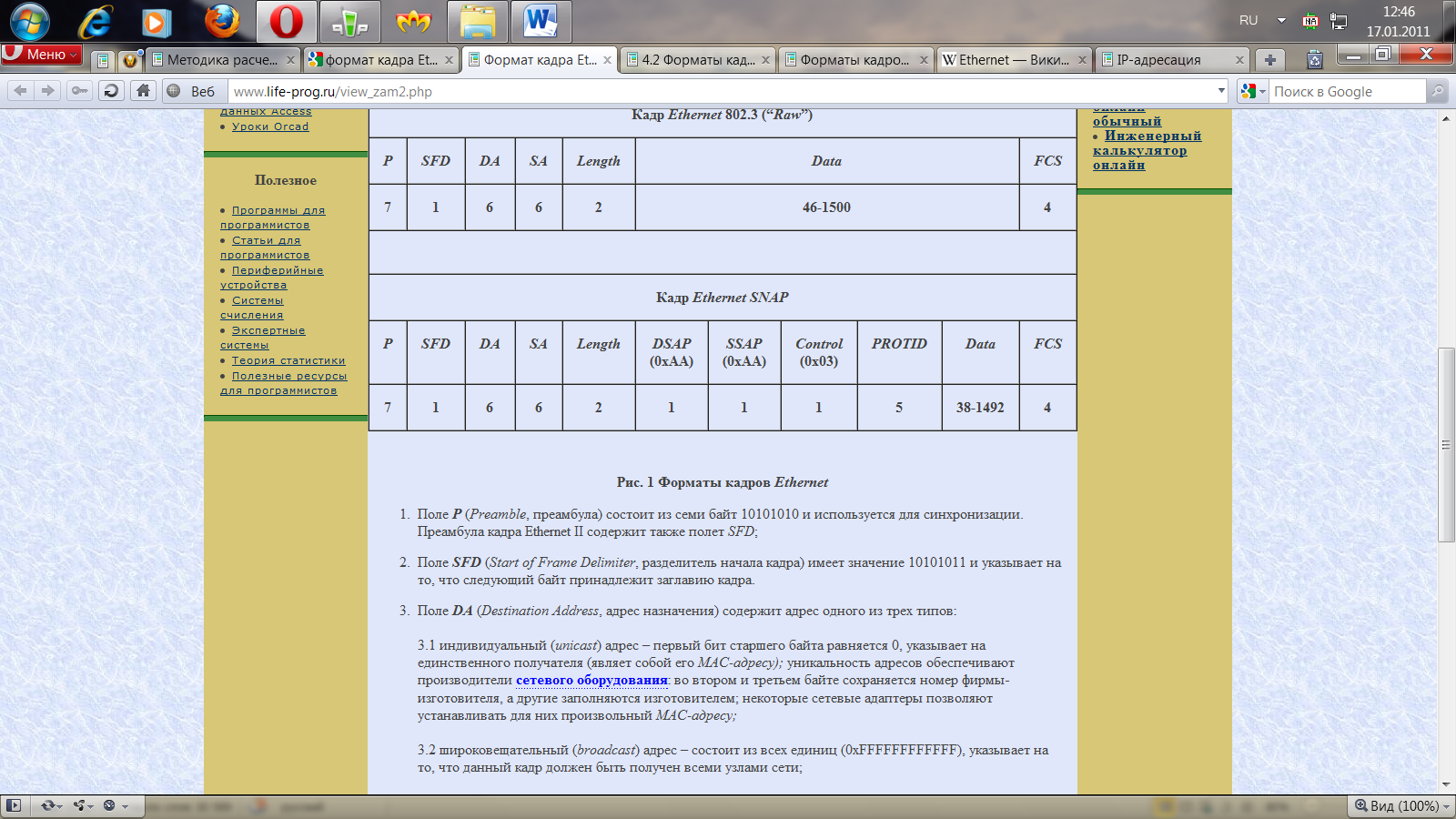Expand the address bar history dropdown
The height and width of the screenshot is (819, 1456).
(1221, 91)
